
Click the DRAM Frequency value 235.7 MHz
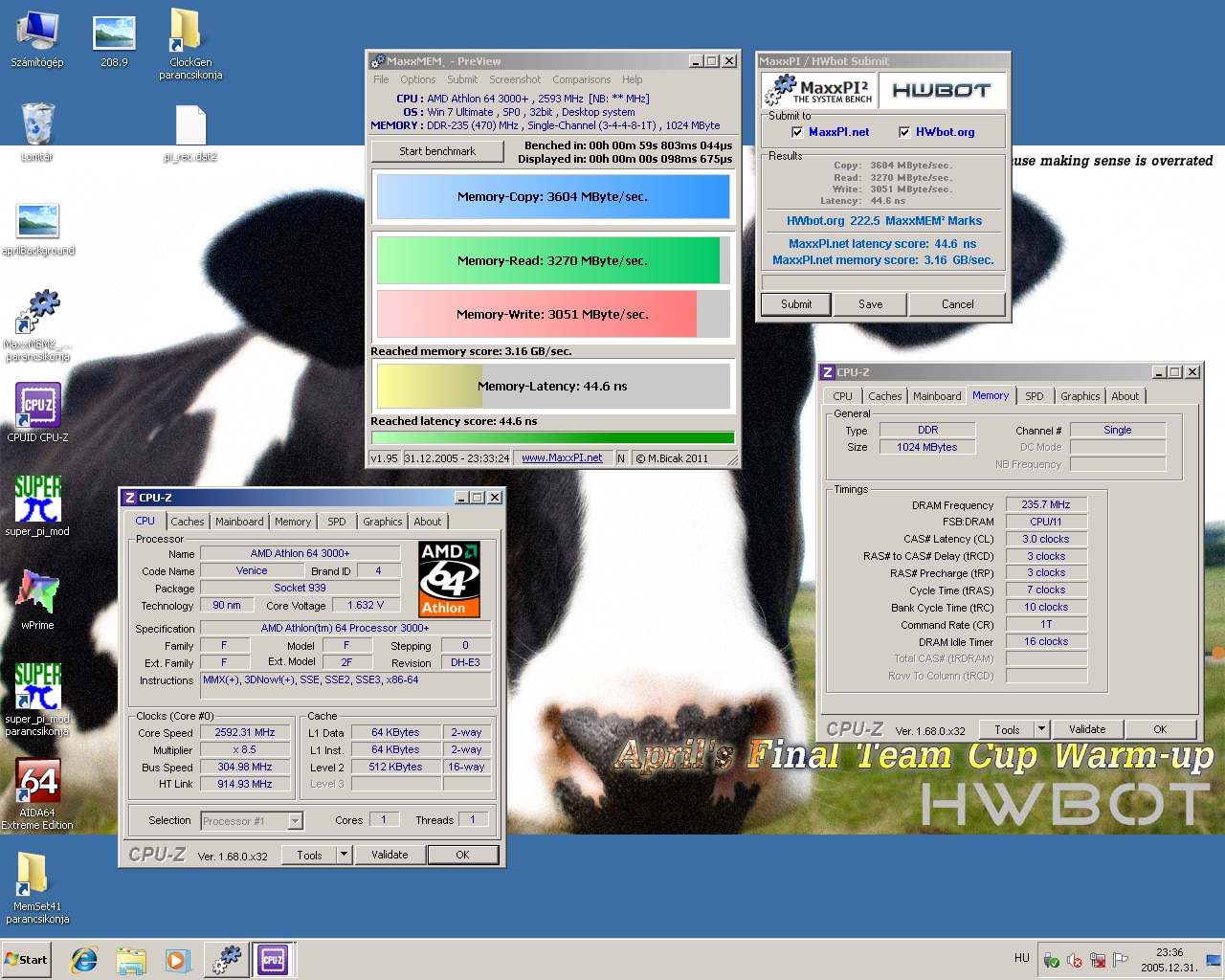click(x=1046, y=504)
